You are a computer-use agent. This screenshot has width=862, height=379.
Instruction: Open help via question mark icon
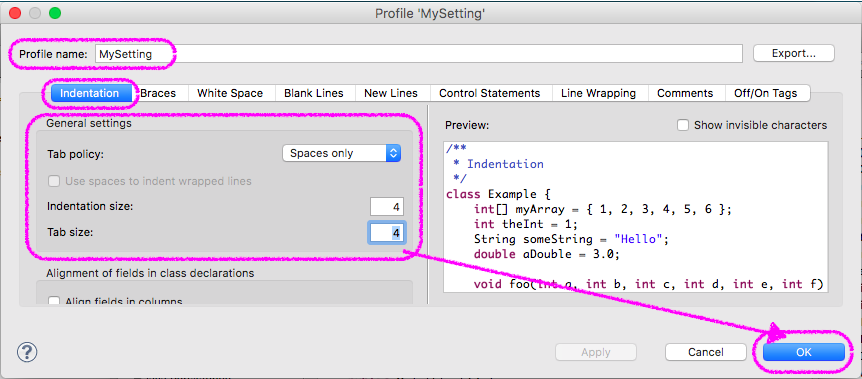pos(27,351)
